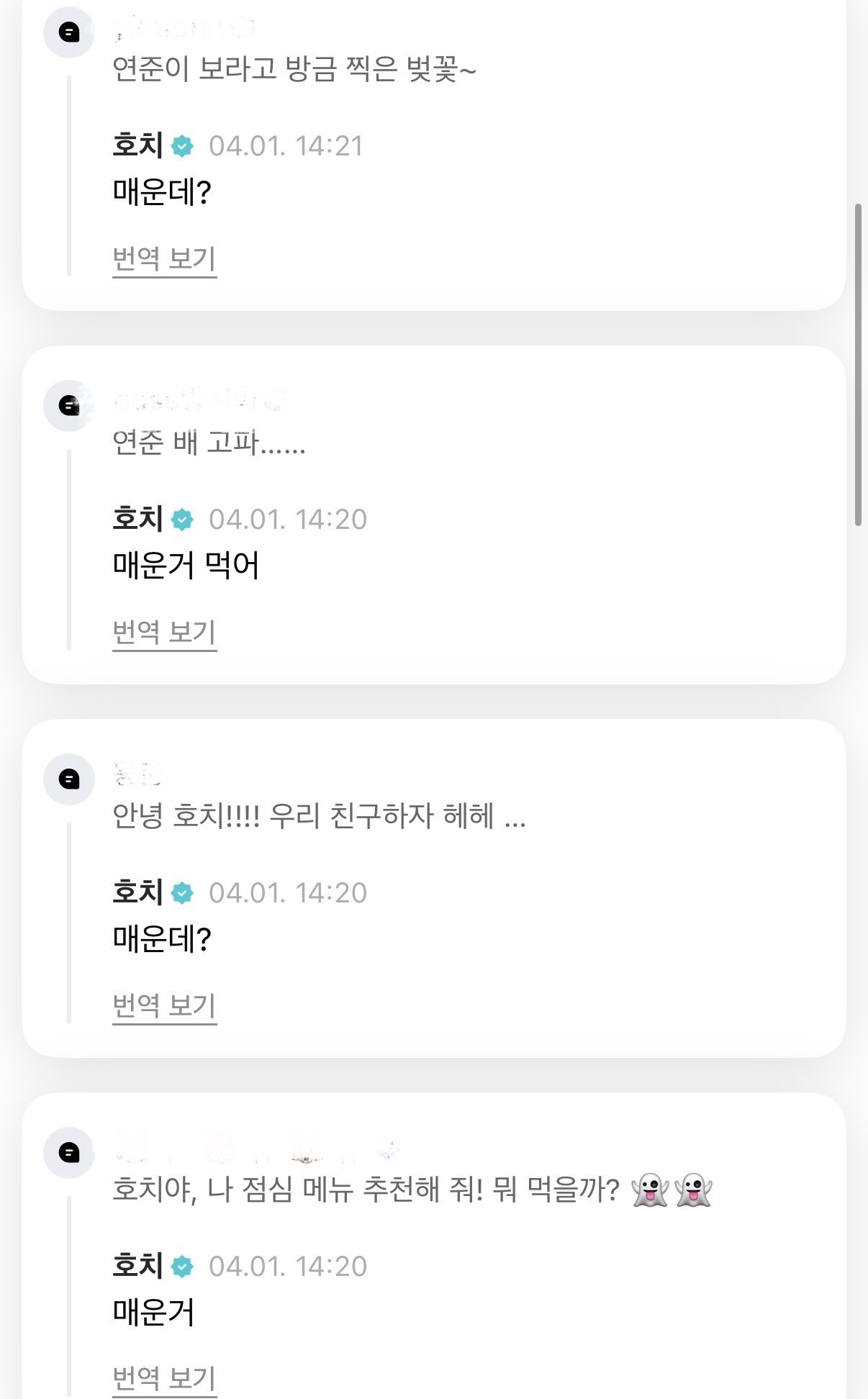Click avatar icon beside '안녕 호치' comment

[x=69, y=779]
